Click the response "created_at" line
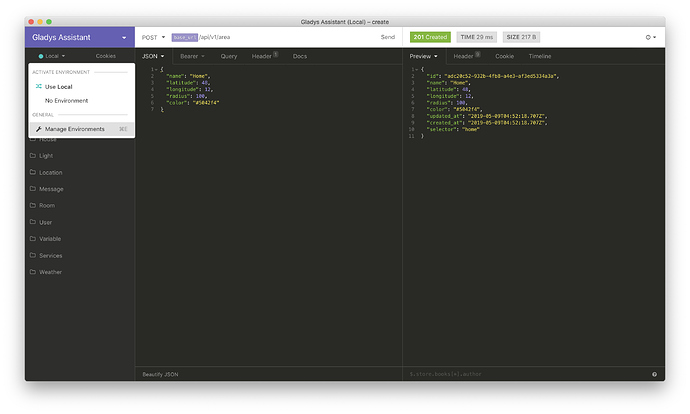 click(x=487, y=123)
